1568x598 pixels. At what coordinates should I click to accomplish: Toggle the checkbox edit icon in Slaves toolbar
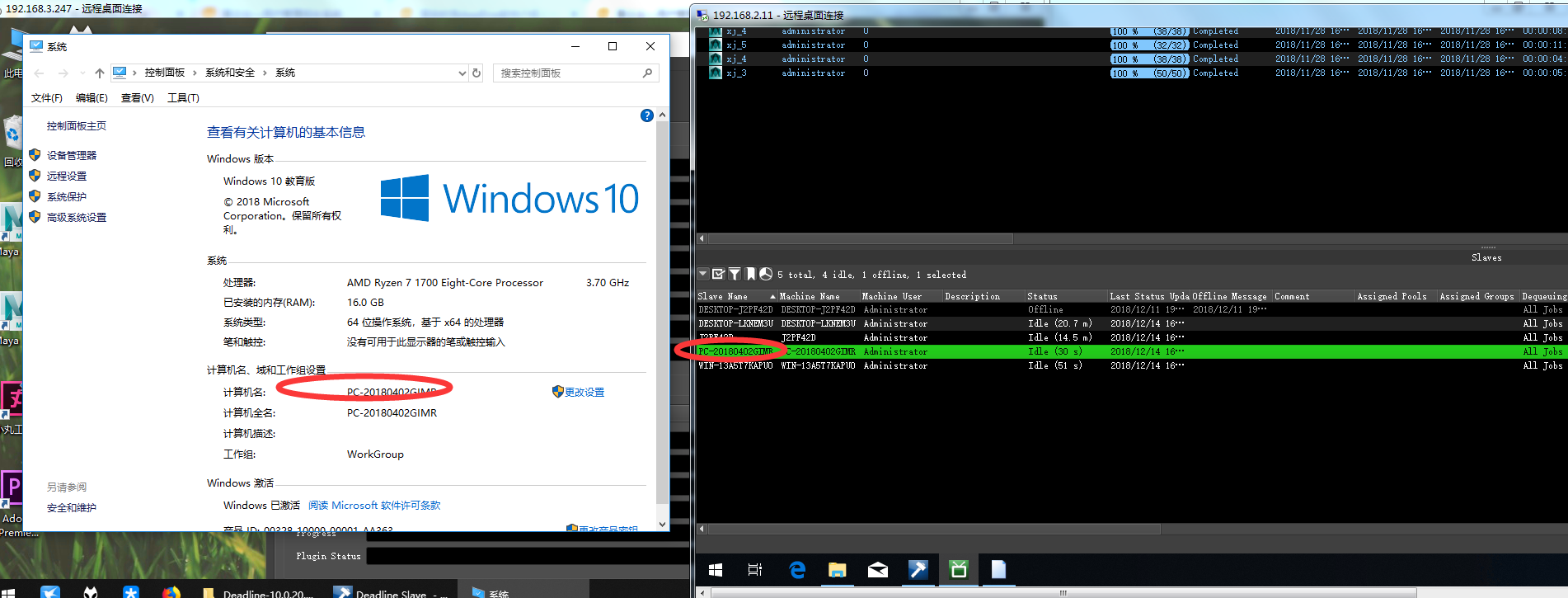(x=719, y=274)
